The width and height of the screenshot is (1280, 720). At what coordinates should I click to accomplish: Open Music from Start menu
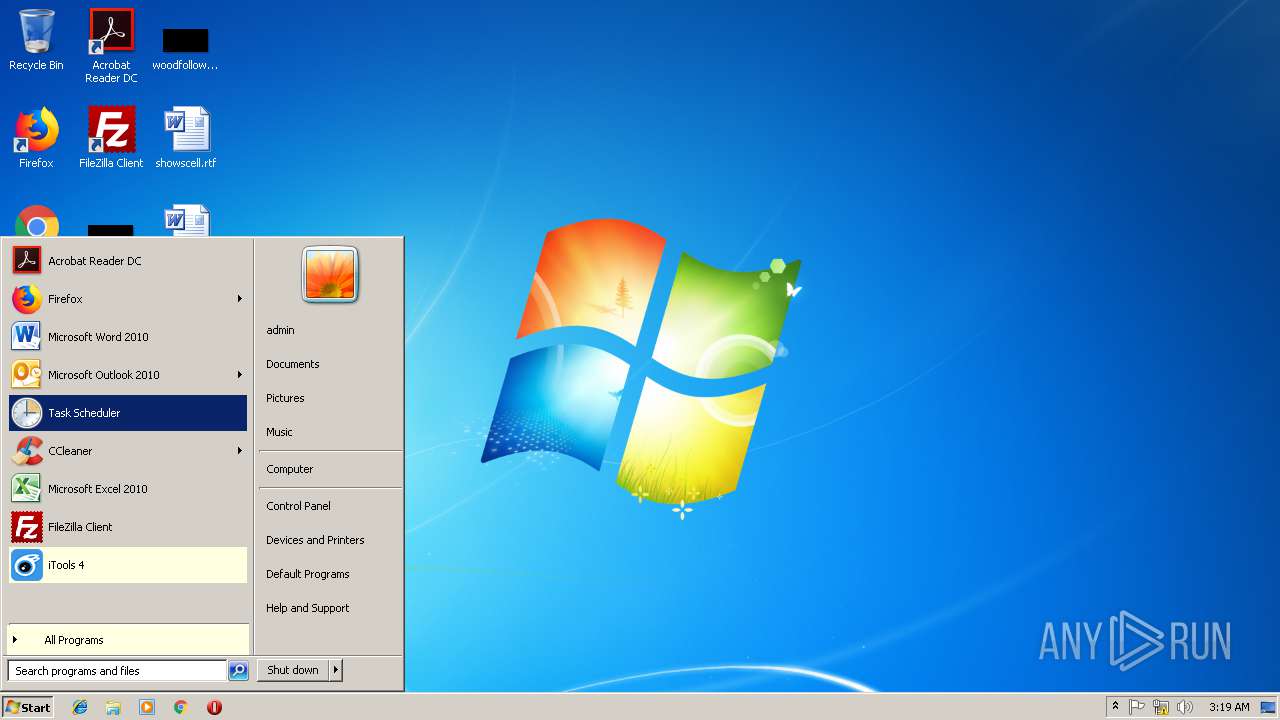[x=279, y=432]
